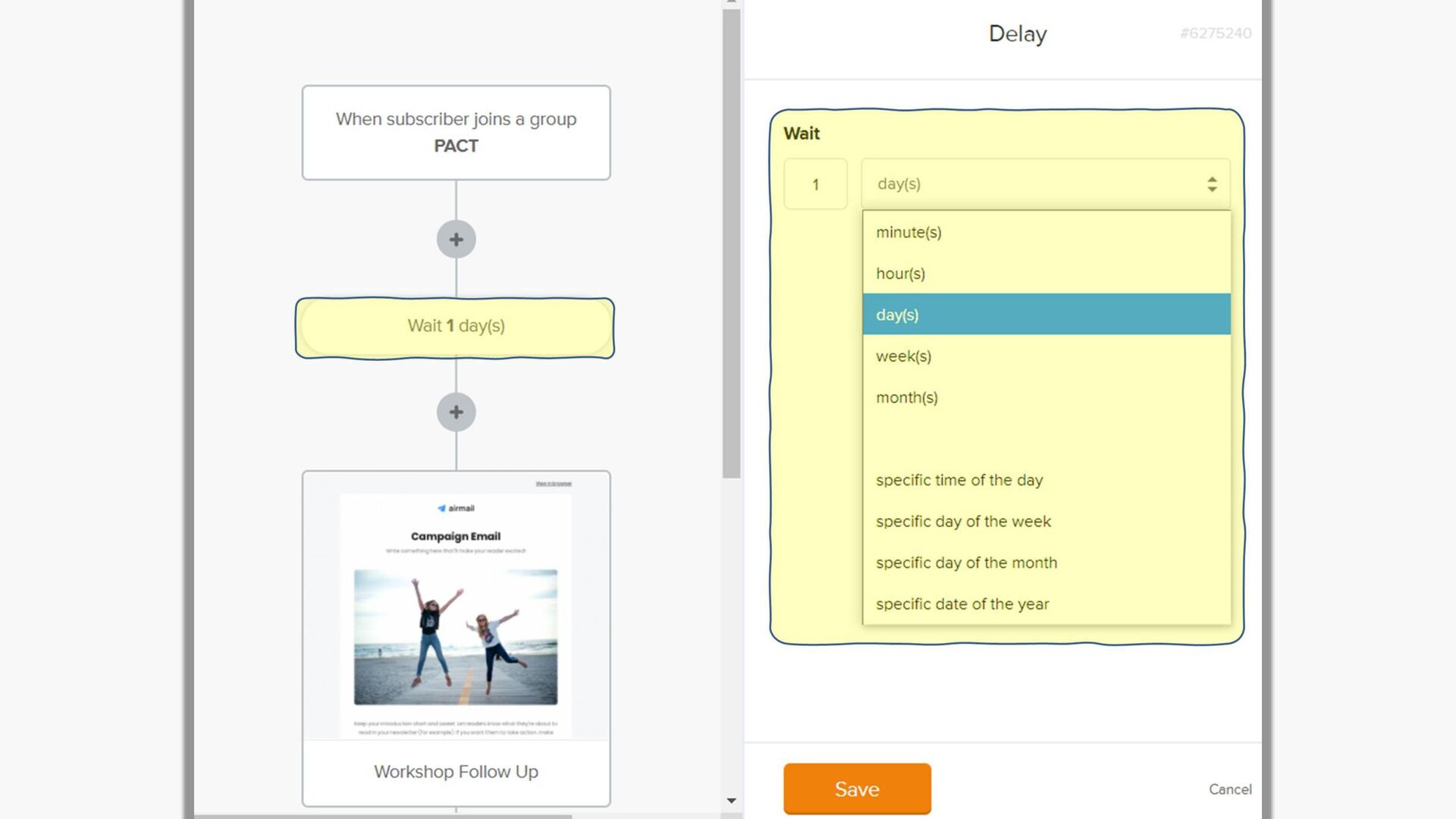Select trigger block for group PACT

point(456,133)
